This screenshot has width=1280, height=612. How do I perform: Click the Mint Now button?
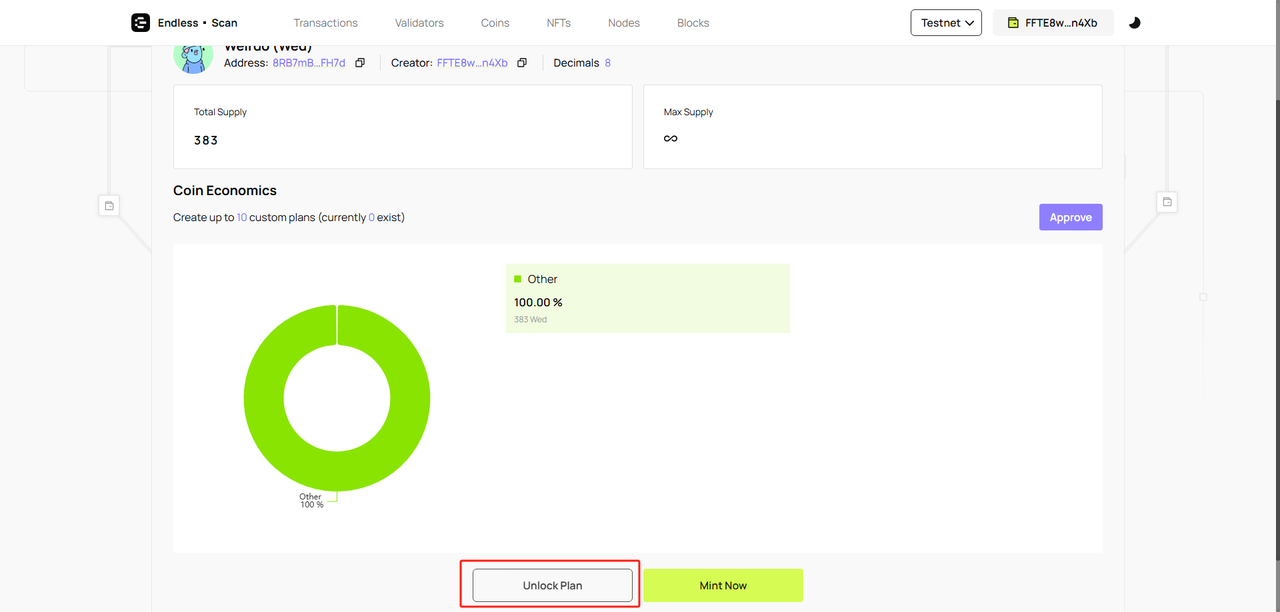723,585
